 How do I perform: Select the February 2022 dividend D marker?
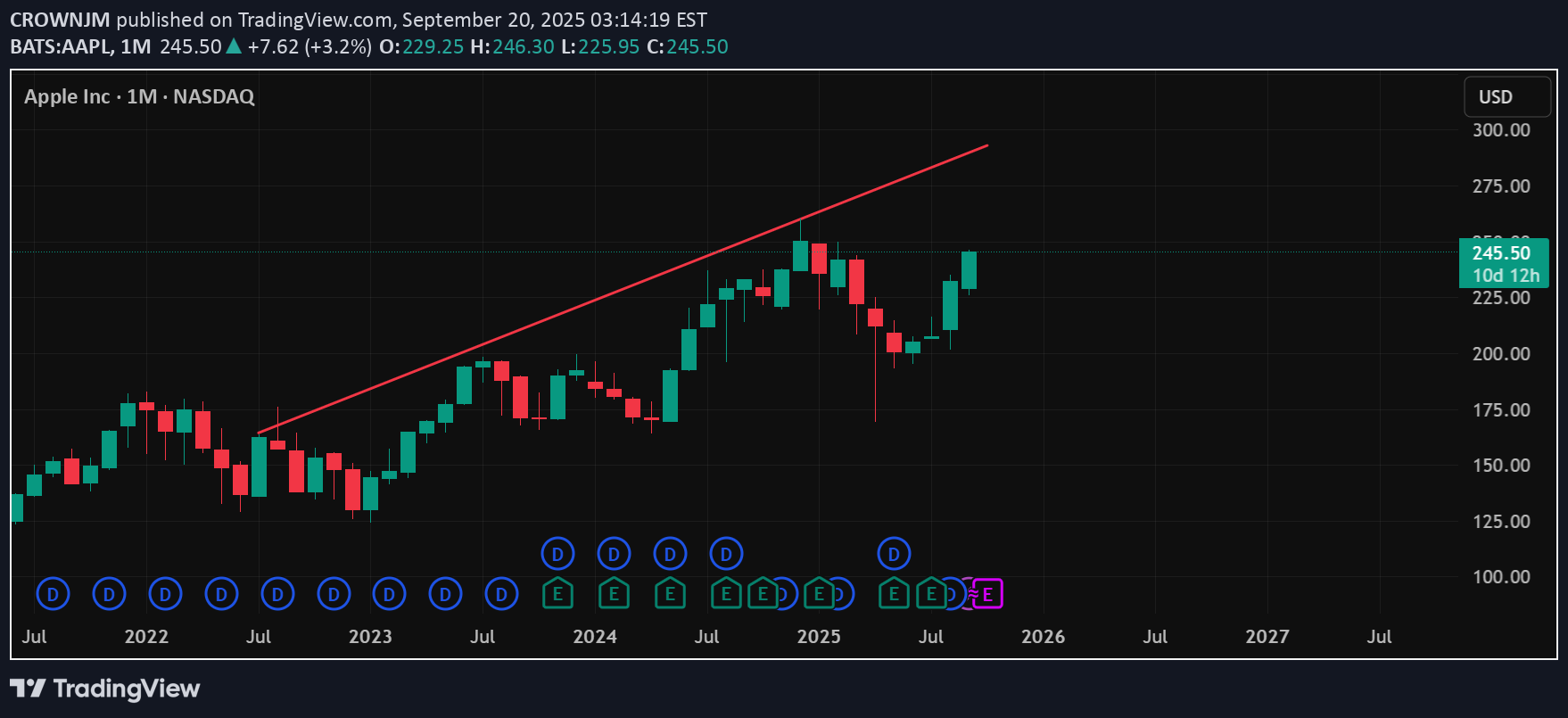(x=165, y=593)
